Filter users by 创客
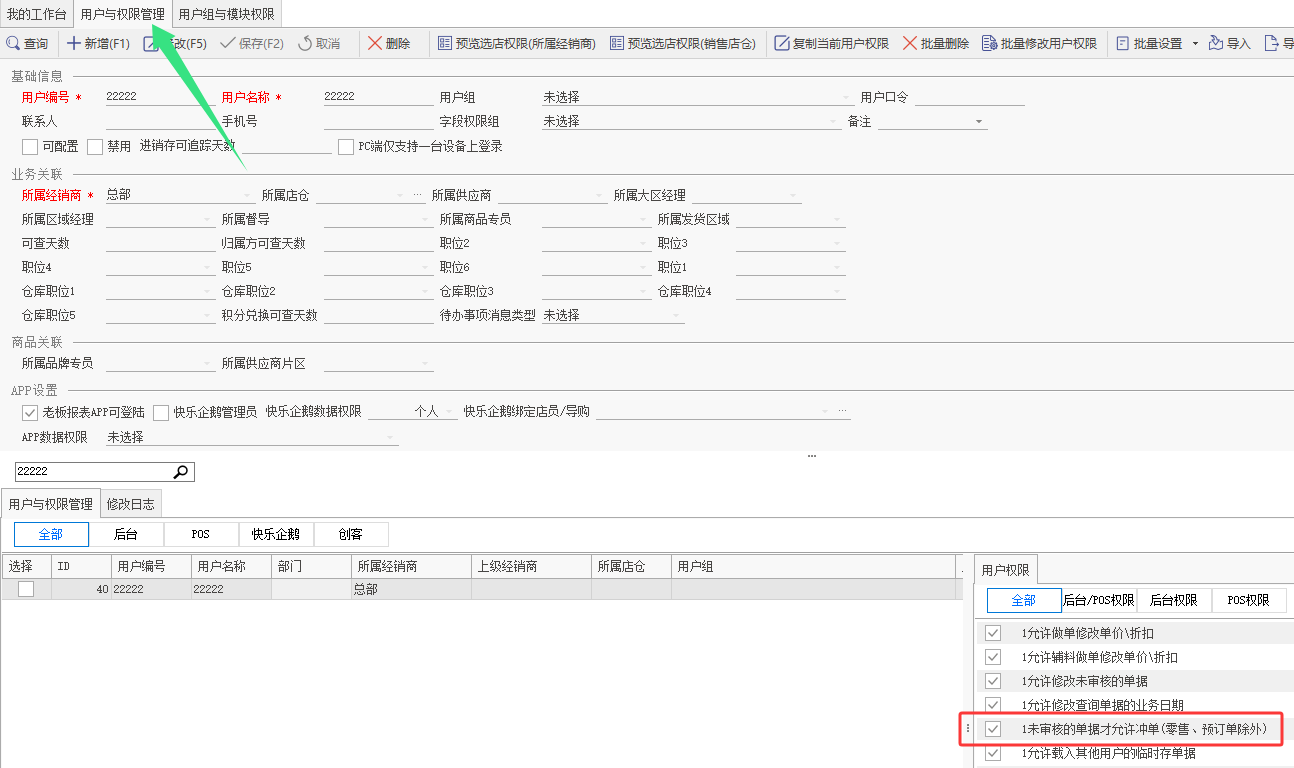 [351, 534]
